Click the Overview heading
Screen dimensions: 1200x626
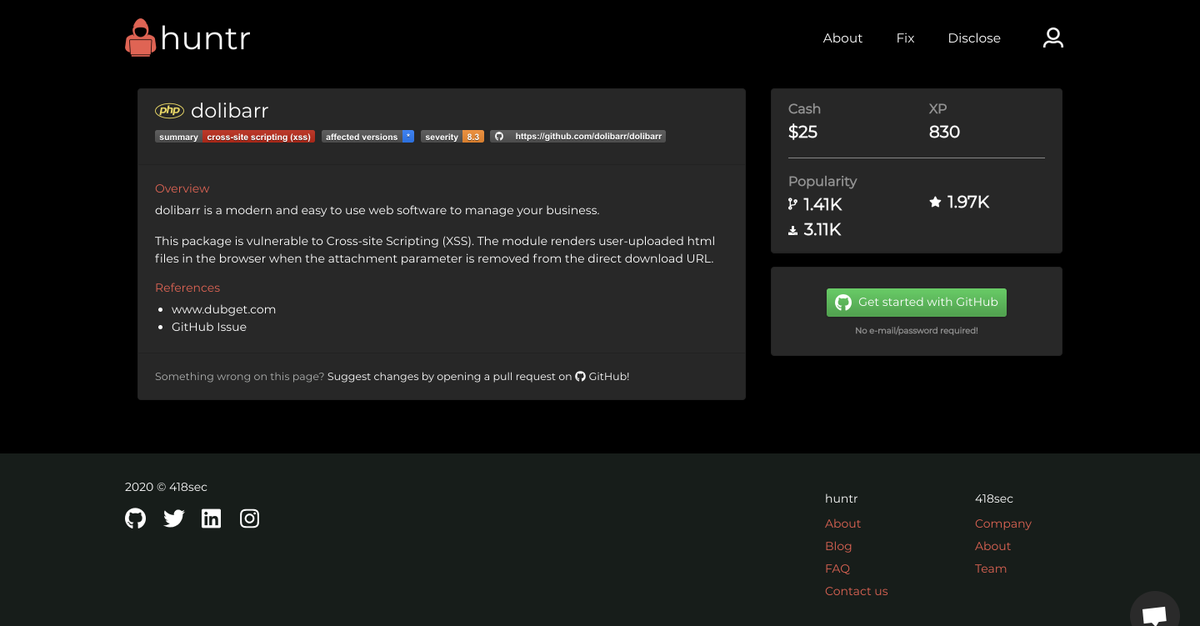tap(182, 188)
